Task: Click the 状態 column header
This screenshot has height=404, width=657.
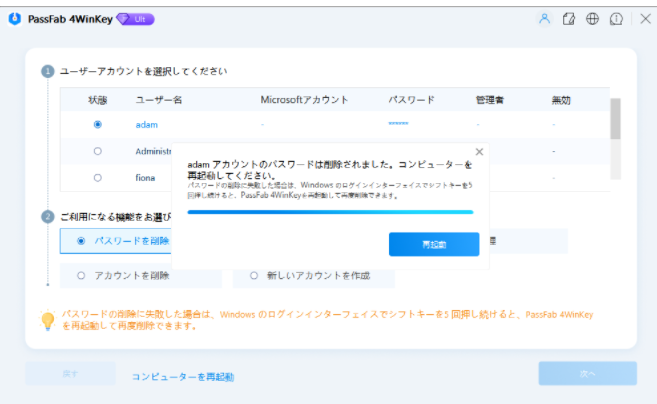Action: (98, 100)
